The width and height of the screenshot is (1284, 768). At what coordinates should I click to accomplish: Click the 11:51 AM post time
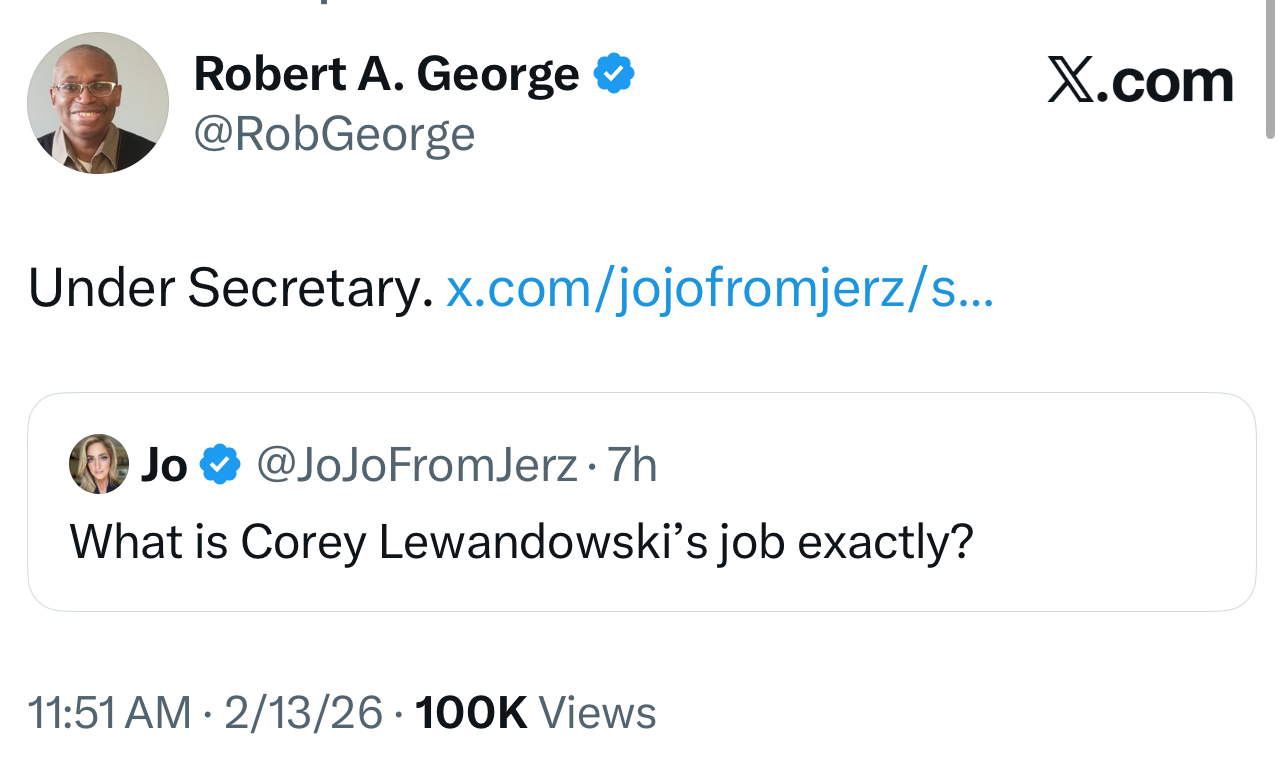tap(109, 713)
